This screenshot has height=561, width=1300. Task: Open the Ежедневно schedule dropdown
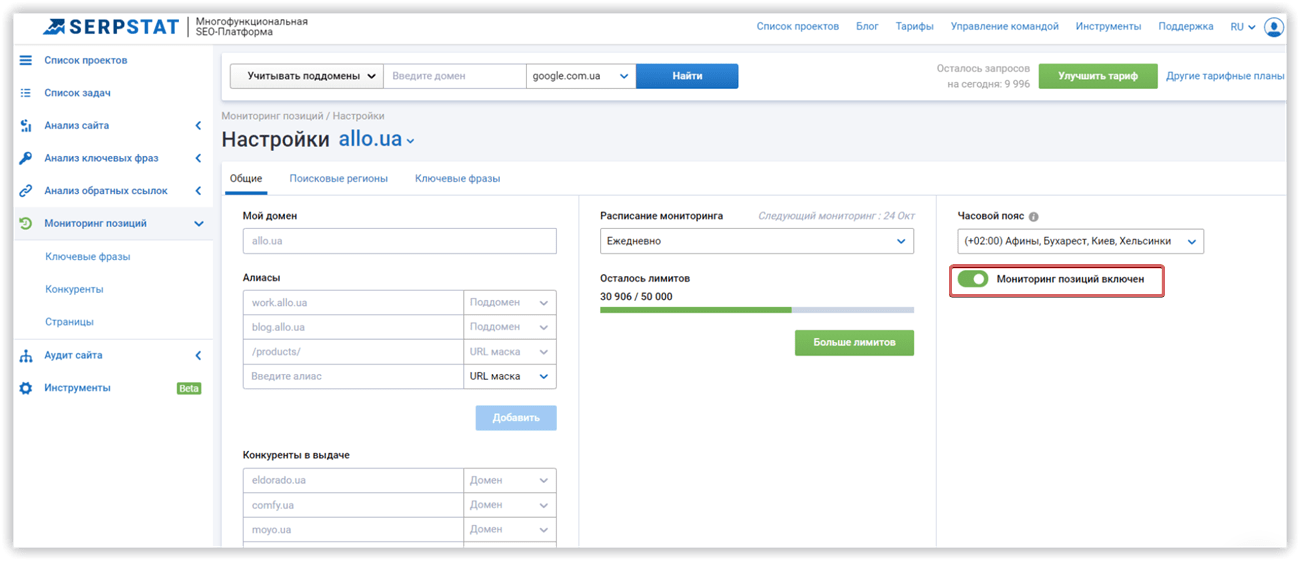757,241
